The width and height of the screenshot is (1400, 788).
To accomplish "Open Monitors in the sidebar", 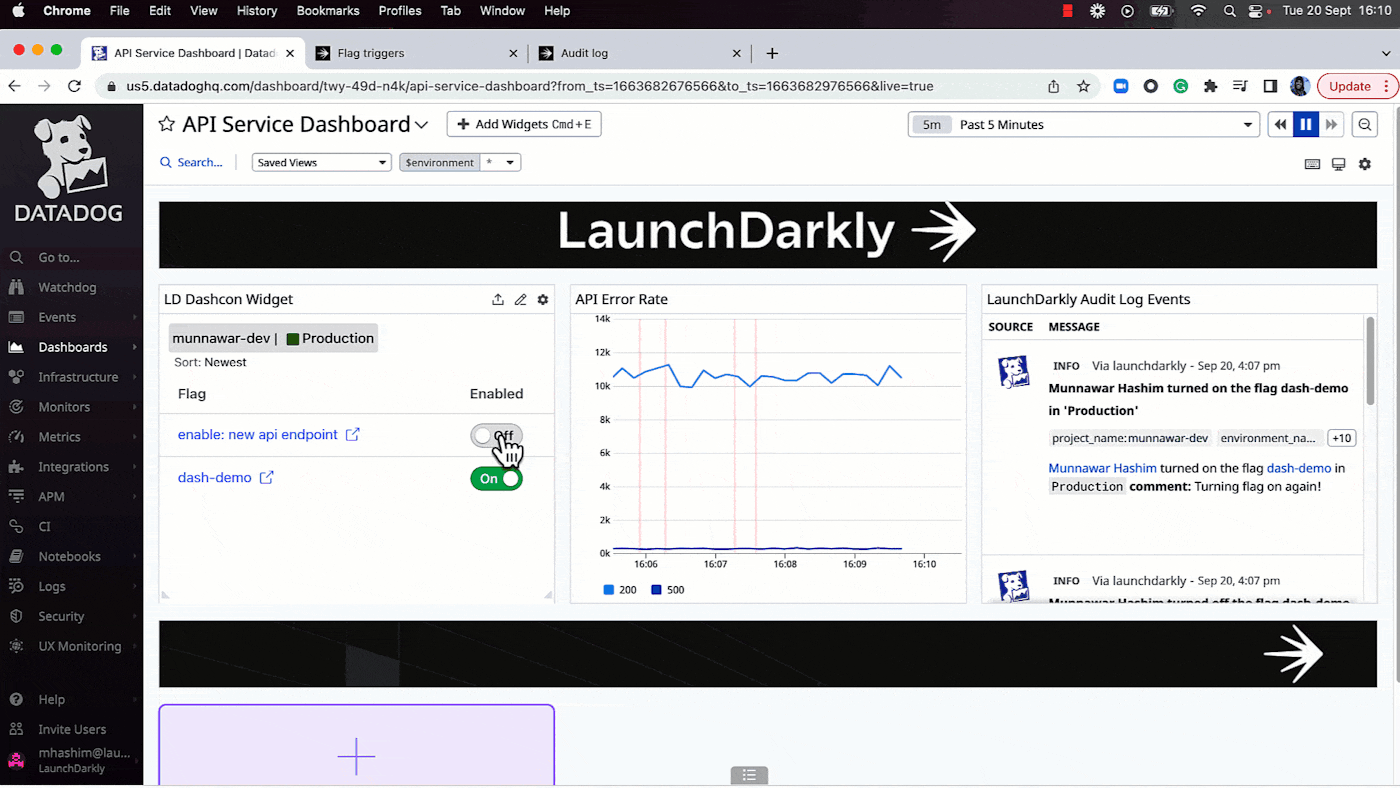I will point(64,407).
